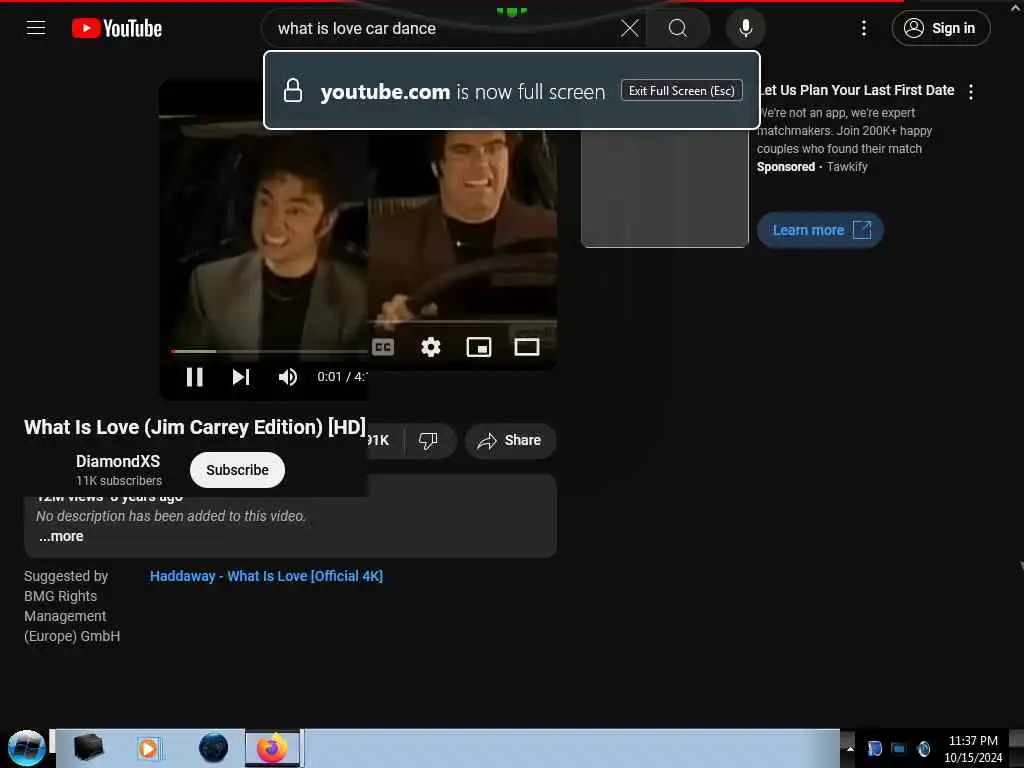The width and height of the screenshot is (1024, 768).
Task: Open the YouTube hamburger guide menu
Action: pyautogui.click(x=36, y=28)
